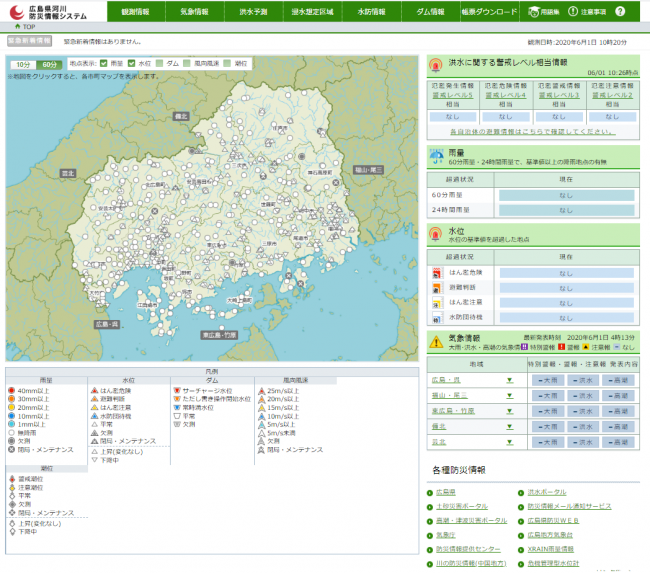Click the green bullet icon beside 土砂災害ポータル
The width and height of the screenshot is (650, 573).
point(430,507)
